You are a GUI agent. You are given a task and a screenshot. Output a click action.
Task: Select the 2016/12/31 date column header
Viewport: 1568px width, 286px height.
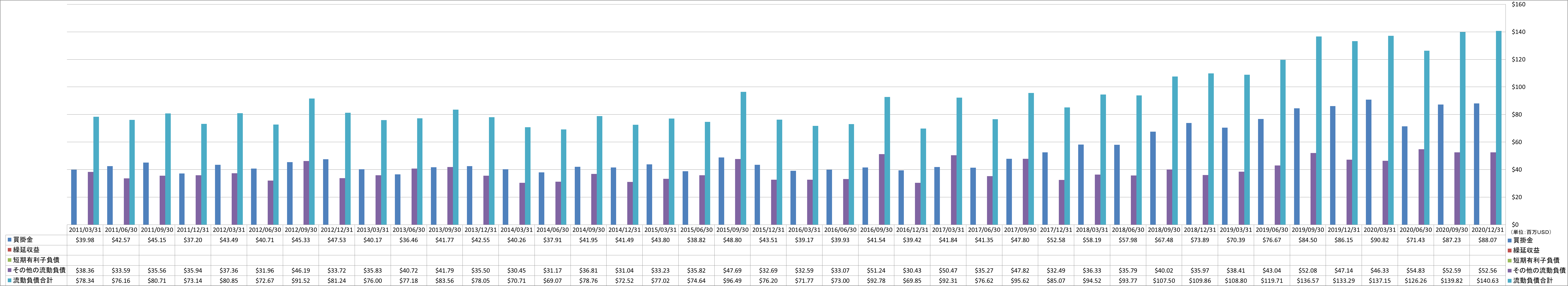click(x=913, y=230)
